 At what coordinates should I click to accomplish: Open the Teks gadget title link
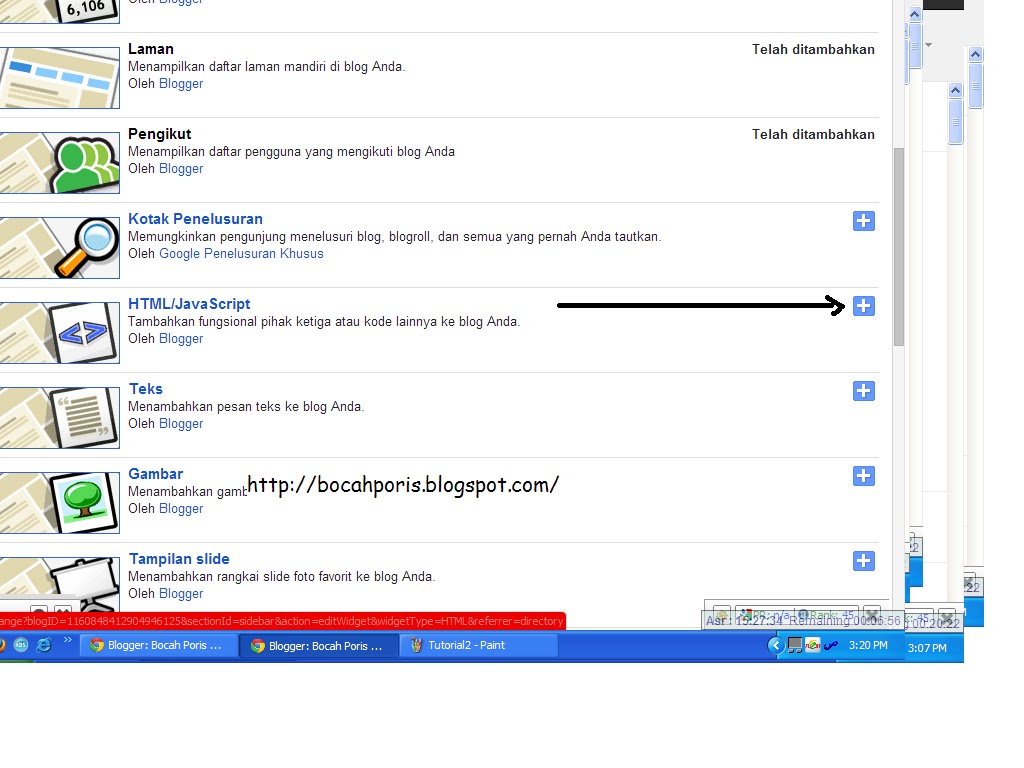146,389
